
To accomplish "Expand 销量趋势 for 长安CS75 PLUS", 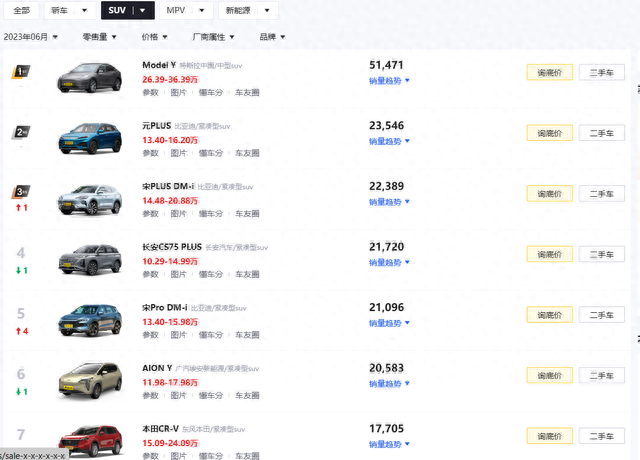I will click(389, 262).
